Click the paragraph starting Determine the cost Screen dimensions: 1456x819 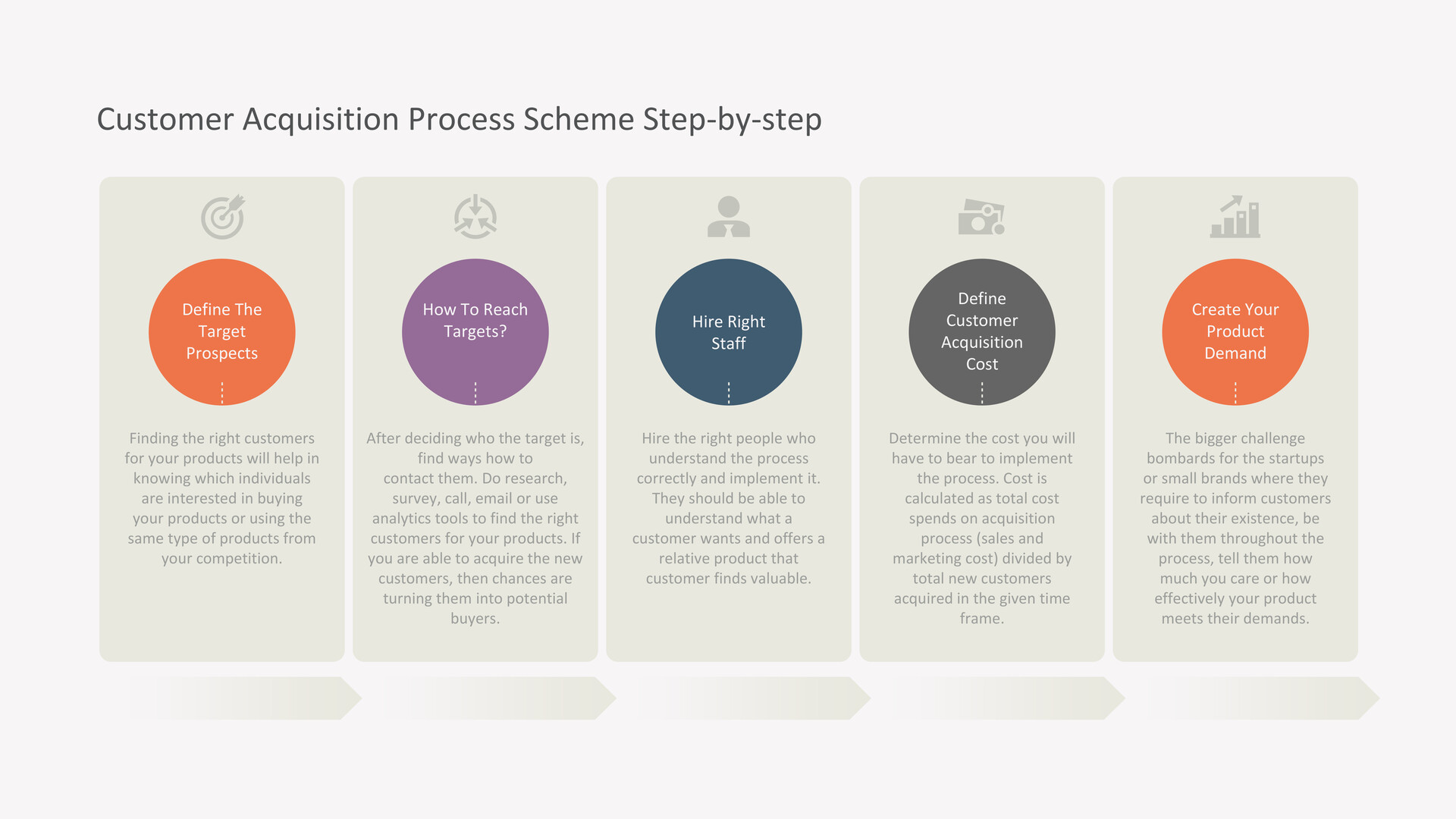point(982,528)
